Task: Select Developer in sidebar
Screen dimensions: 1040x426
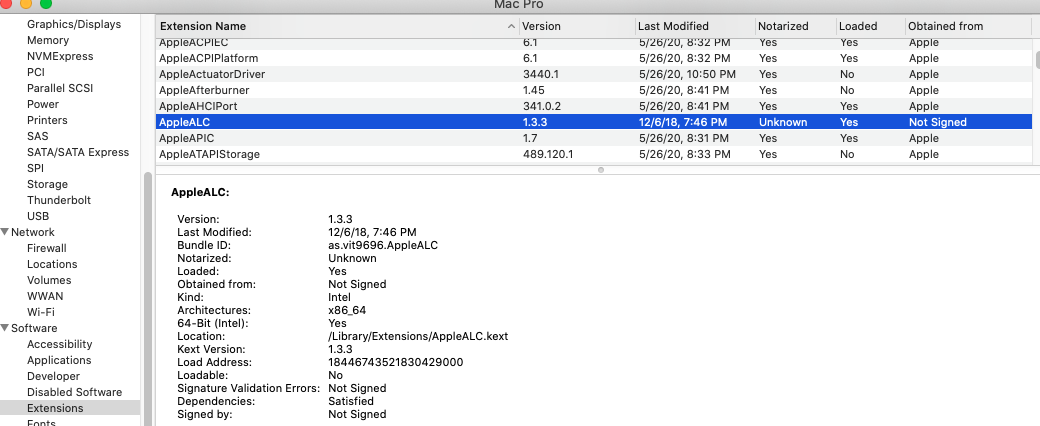Action: (53, 376)
